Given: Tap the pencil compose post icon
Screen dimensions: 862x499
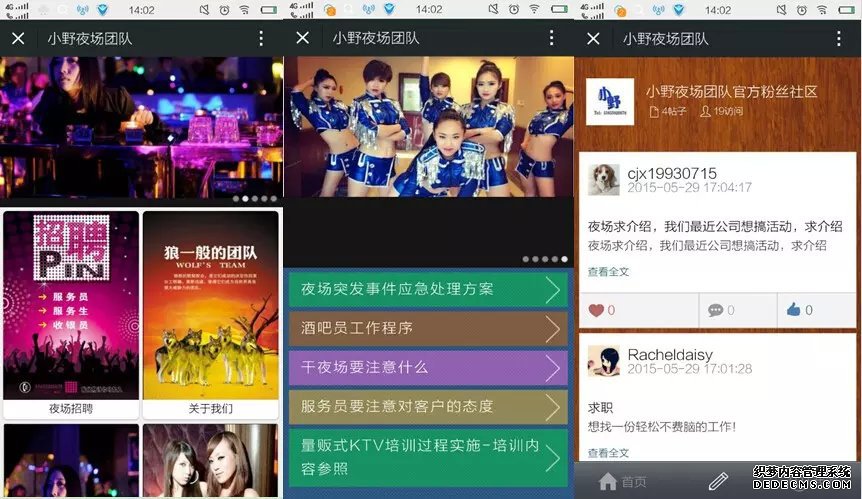Looking at the screenshot, I should (718, 481).
